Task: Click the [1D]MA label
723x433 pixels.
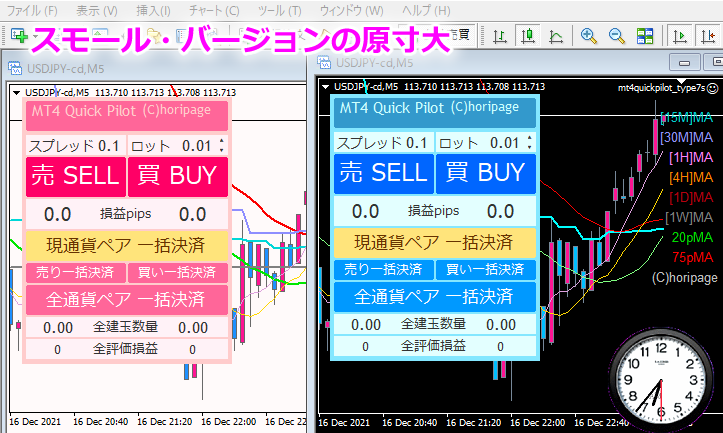Action: (x=691, y=197)
